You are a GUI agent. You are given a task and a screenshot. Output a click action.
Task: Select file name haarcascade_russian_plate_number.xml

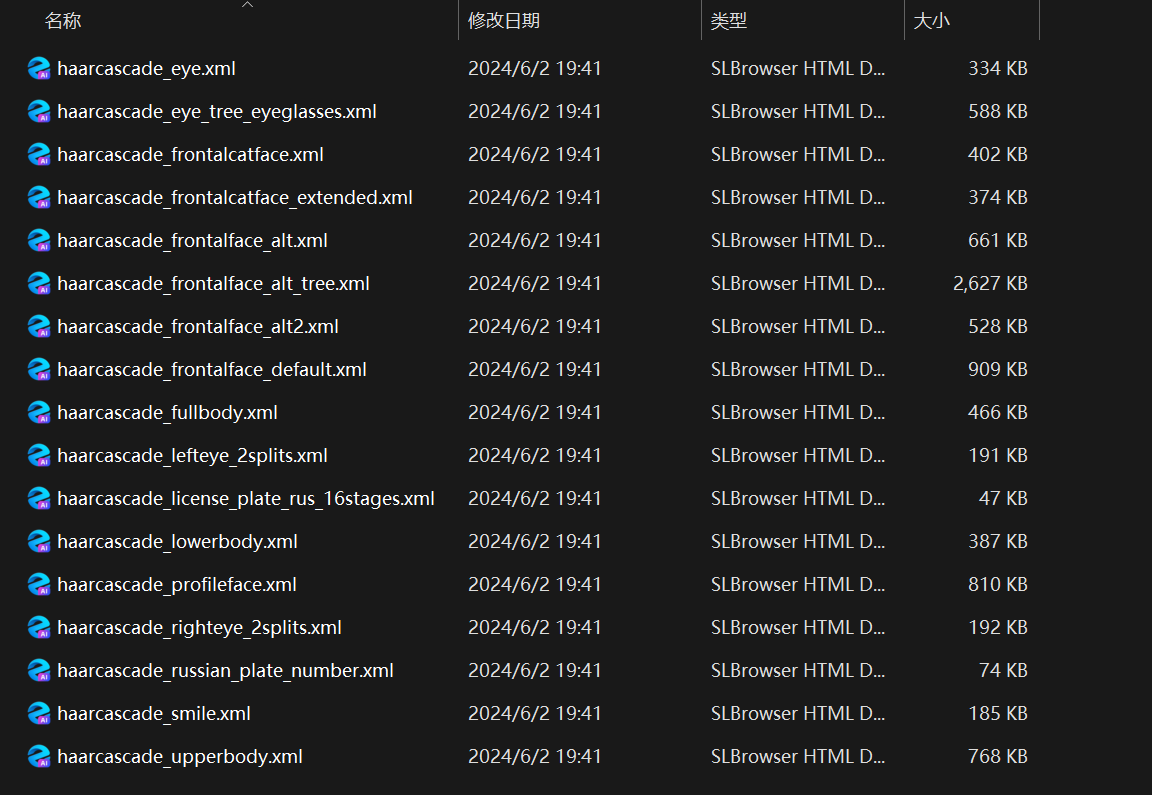click(x=226, y=671)
